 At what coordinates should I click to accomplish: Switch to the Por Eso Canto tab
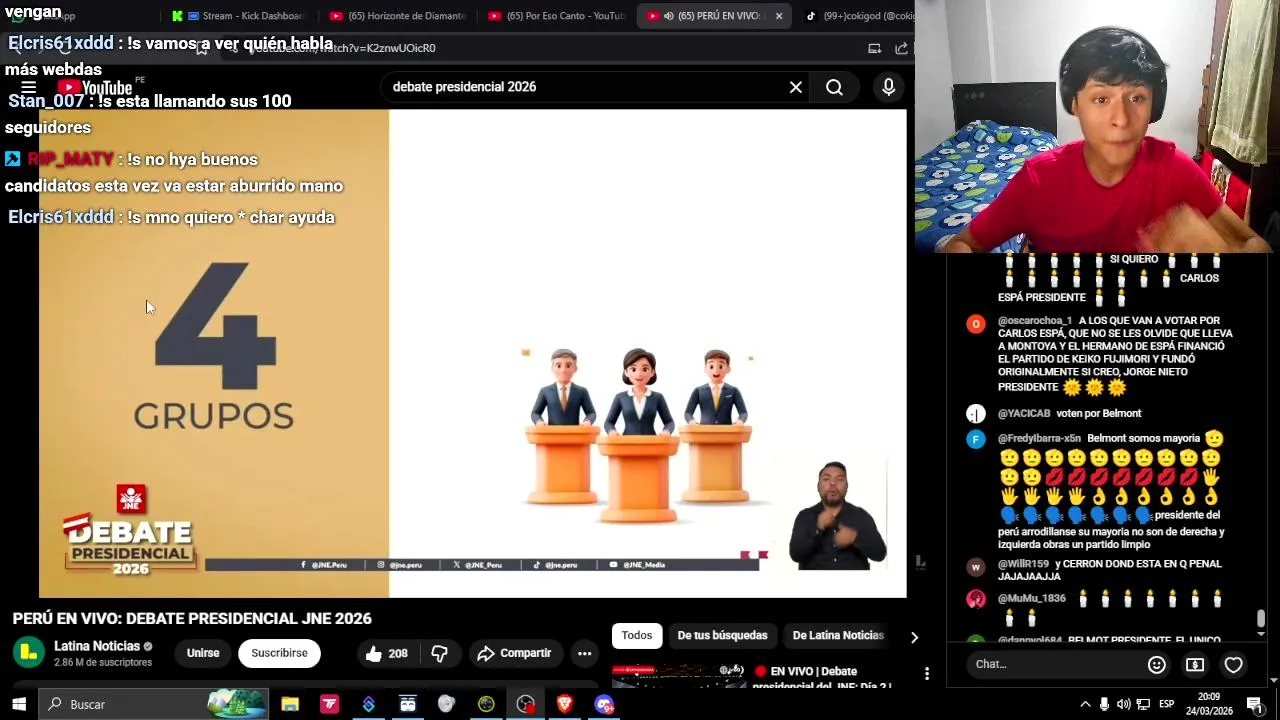point(556,16)
